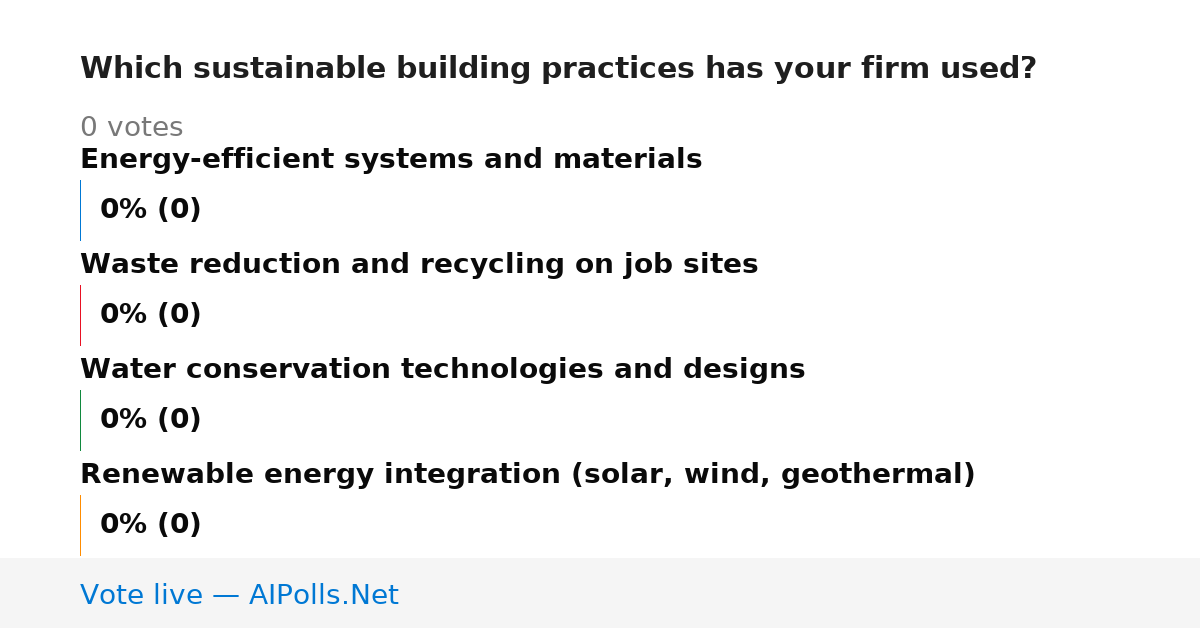Screen dimensions: 1200x628
Task: Click 0% result for Water conservation
Action: tap(124, 420)
